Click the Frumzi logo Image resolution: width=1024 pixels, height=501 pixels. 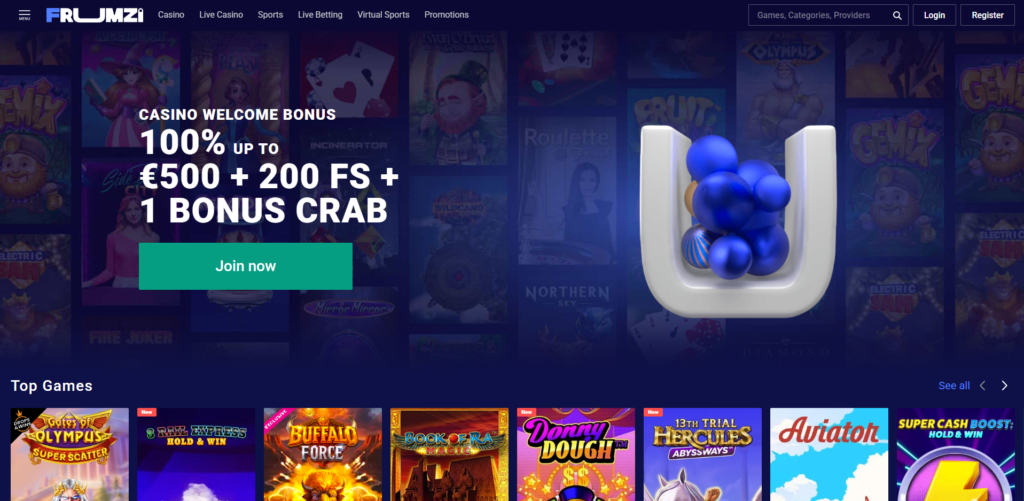(x=95, y=15)
